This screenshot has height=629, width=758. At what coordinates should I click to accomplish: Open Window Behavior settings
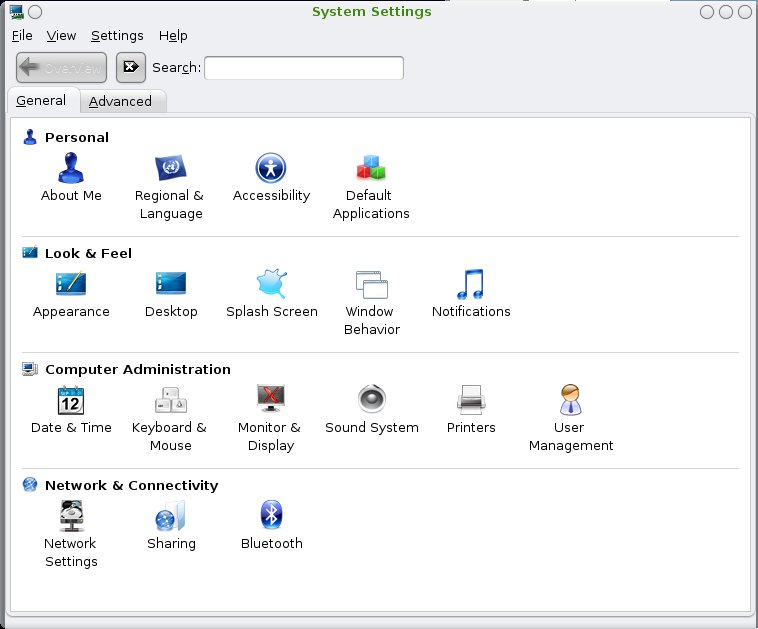tap(371, 287)
